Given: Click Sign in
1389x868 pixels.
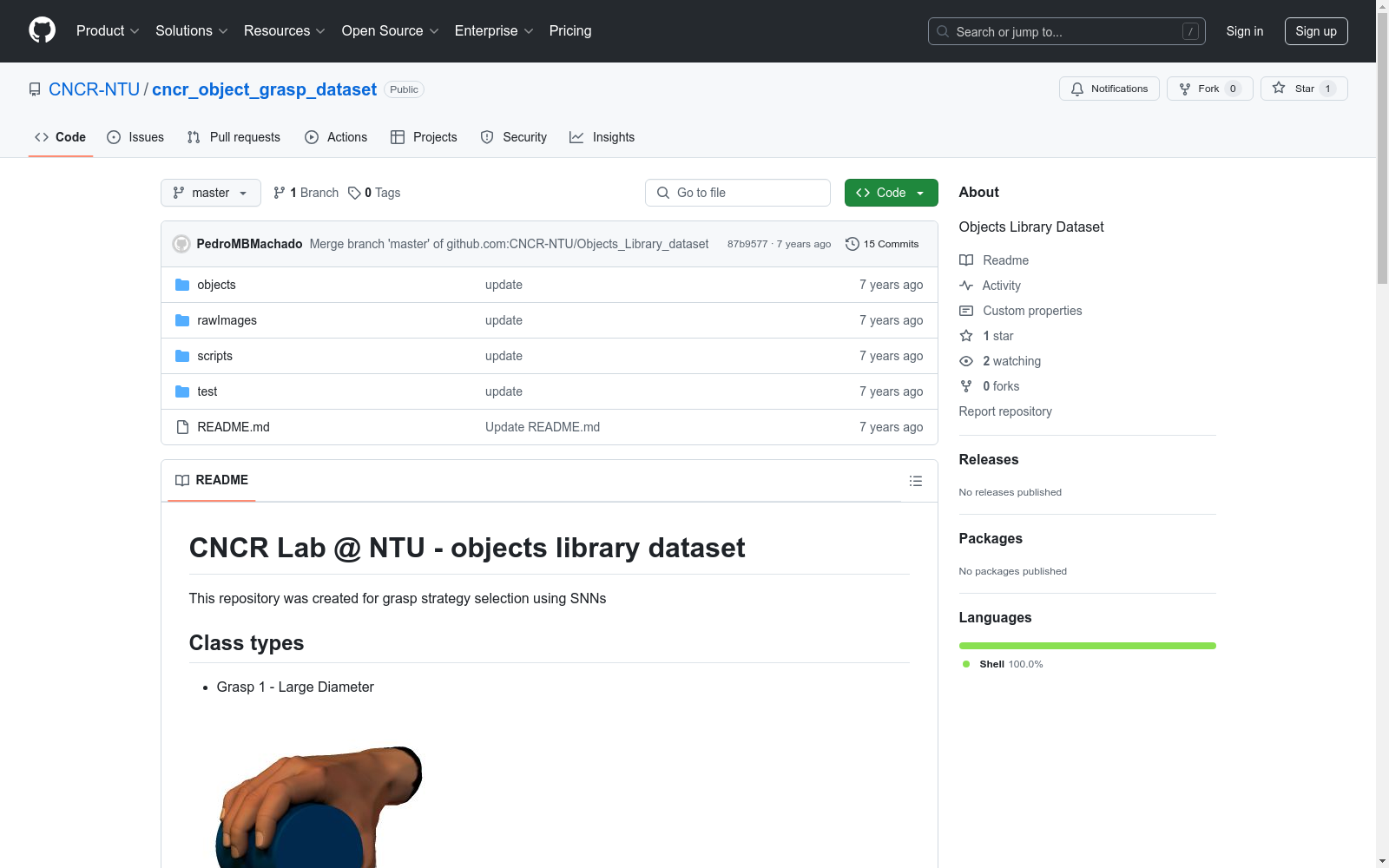Looking at the screenshot, I should 1244,31.
